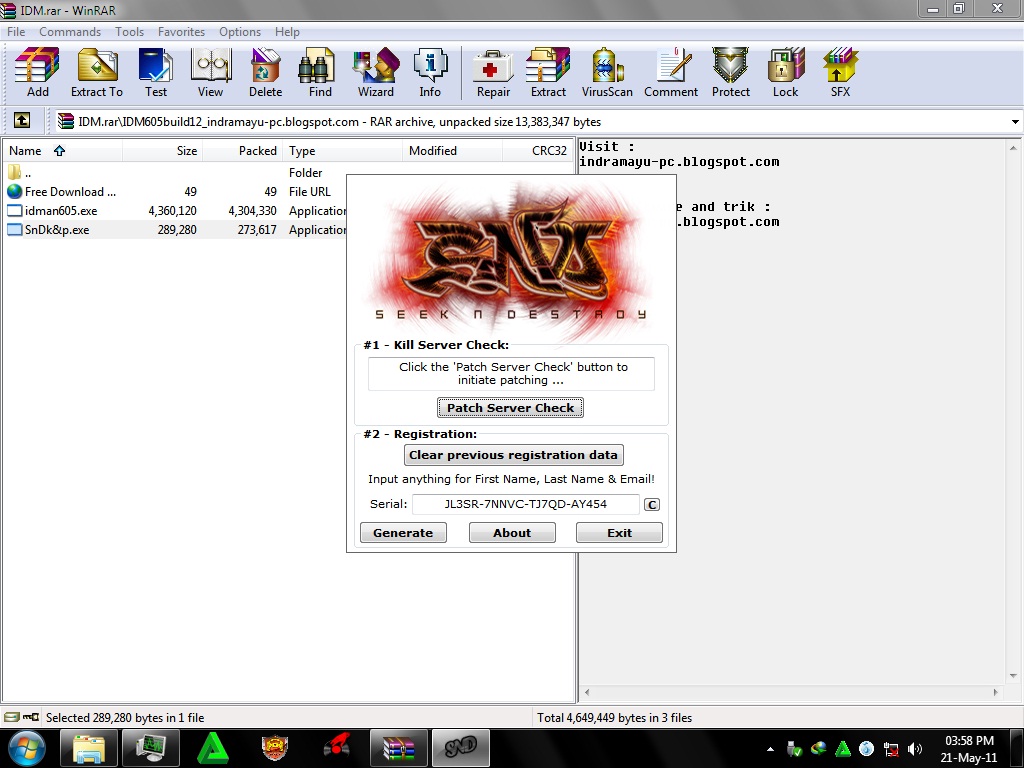
Task: Open the Options menu
Action: pos(240,31)
